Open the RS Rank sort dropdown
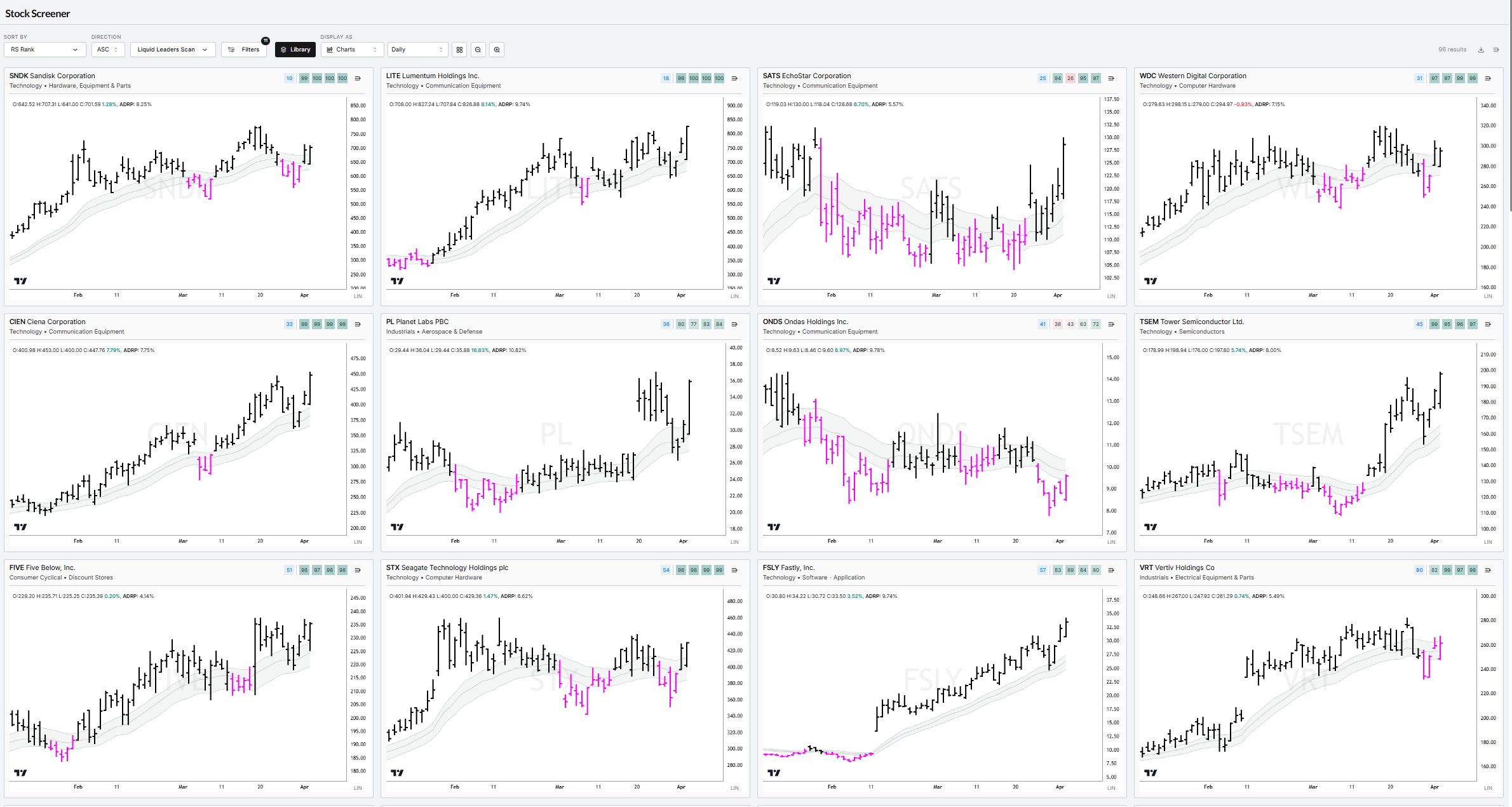The height and width of the screenshot is (807, 1512). [44, 50]
